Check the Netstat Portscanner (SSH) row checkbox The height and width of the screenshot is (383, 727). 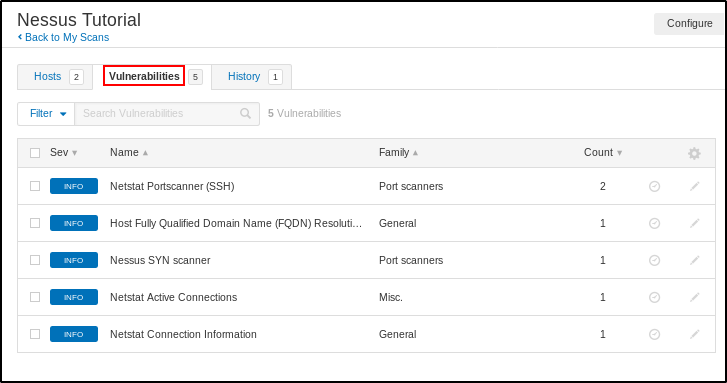point(35,186)
